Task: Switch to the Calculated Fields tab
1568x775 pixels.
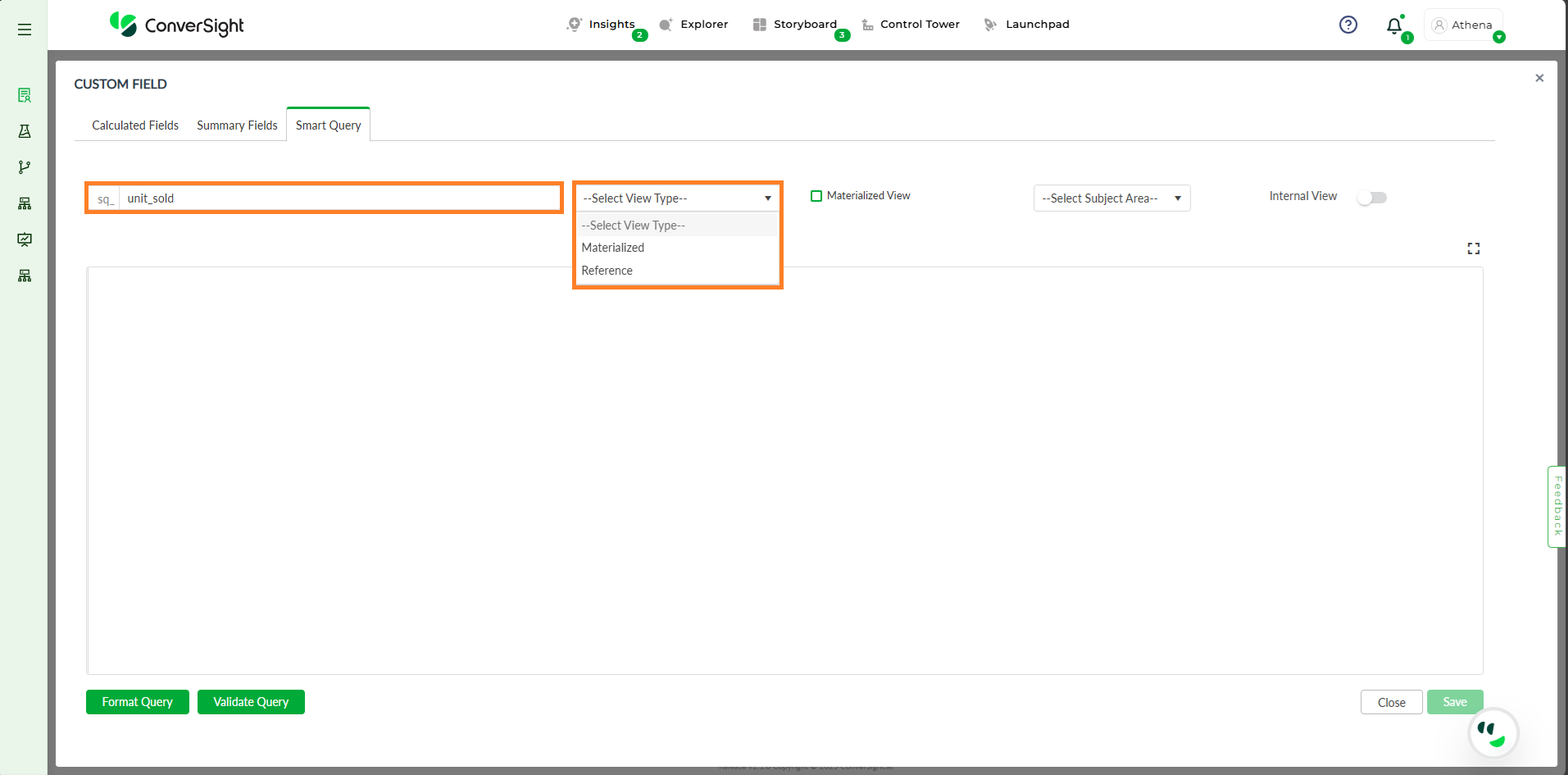Action: tap(135, 125)
